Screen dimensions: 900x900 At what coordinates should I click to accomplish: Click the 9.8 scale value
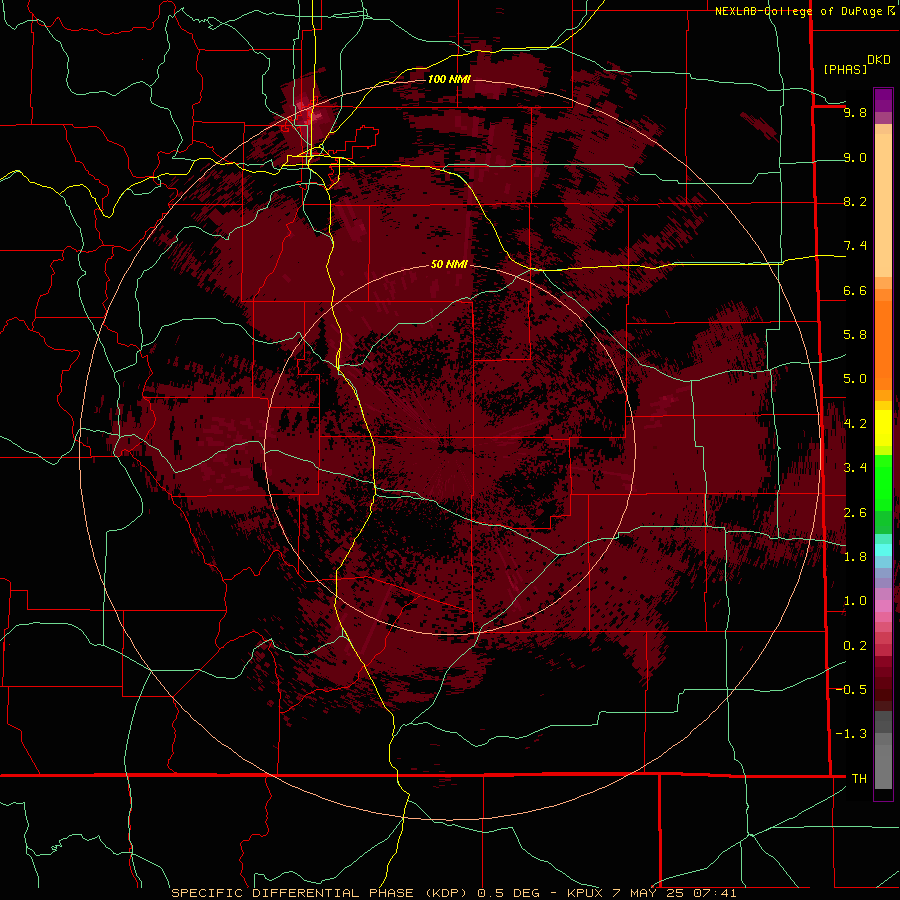[x=855, y=113]
